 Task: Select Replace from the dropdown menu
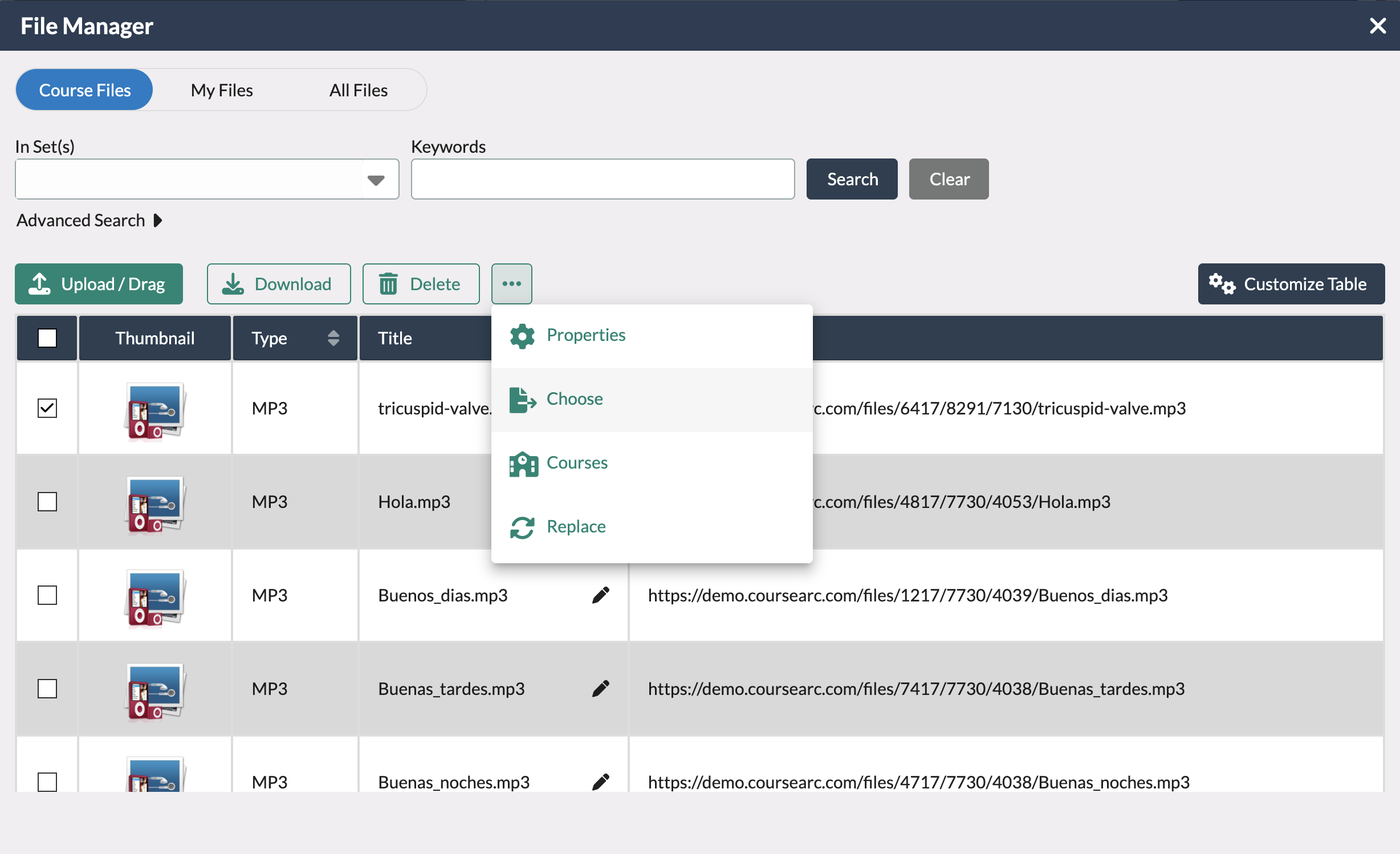pos(652,527)
